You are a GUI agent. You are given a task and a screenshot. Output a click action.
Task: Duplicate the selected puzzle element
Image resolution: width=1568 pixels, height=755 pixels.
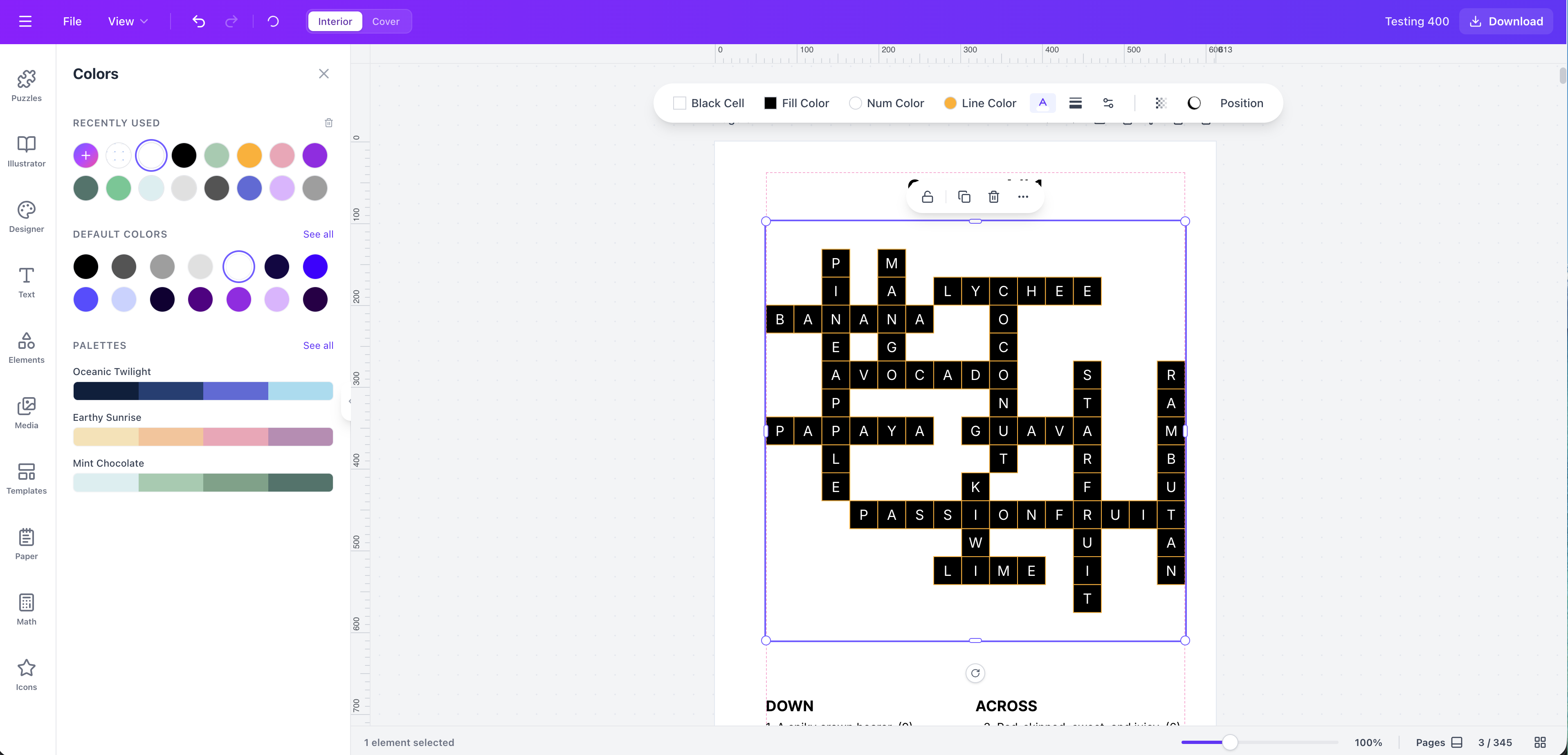tap(964, 196)
